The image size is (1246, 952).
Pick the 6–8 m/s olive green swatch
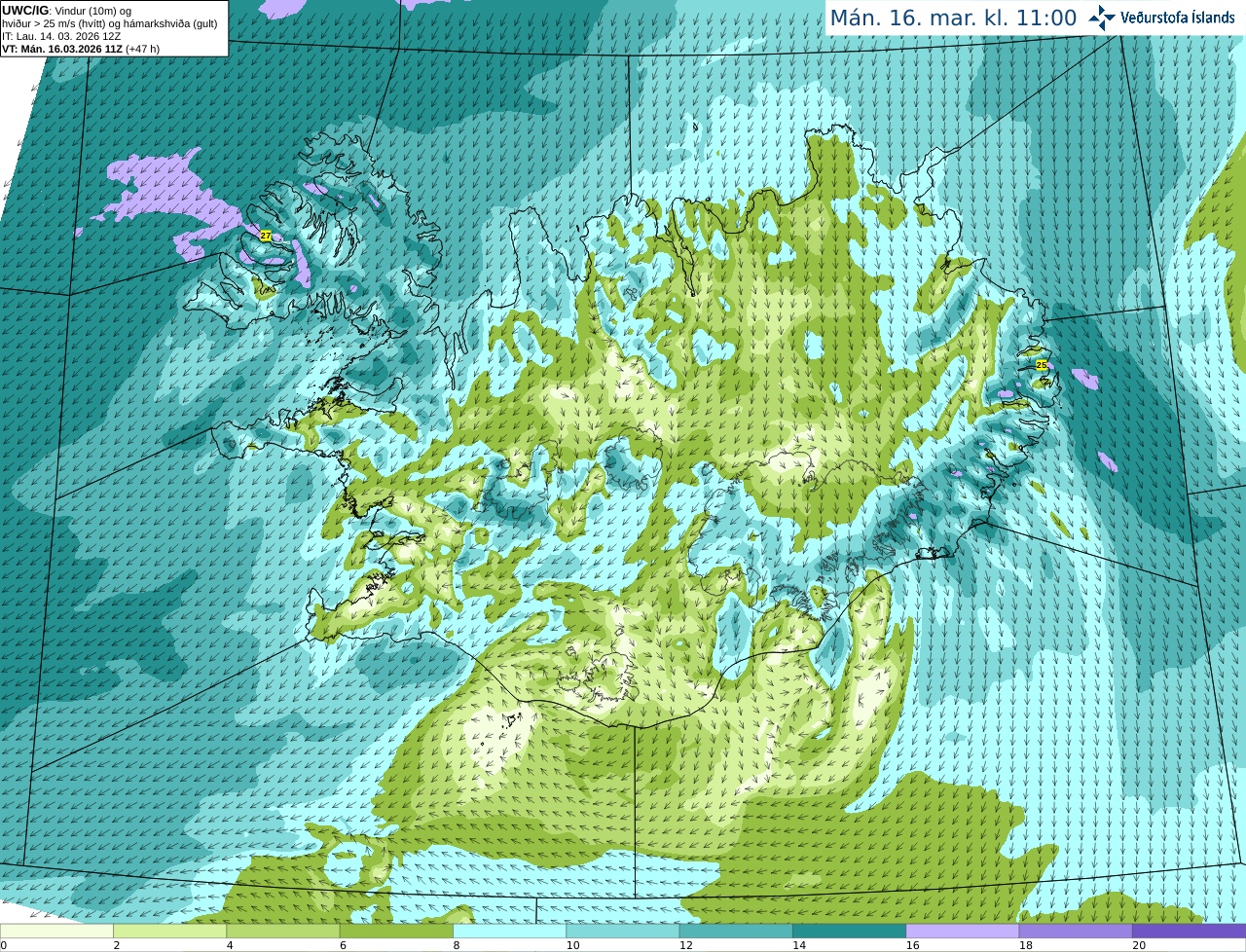396,931
